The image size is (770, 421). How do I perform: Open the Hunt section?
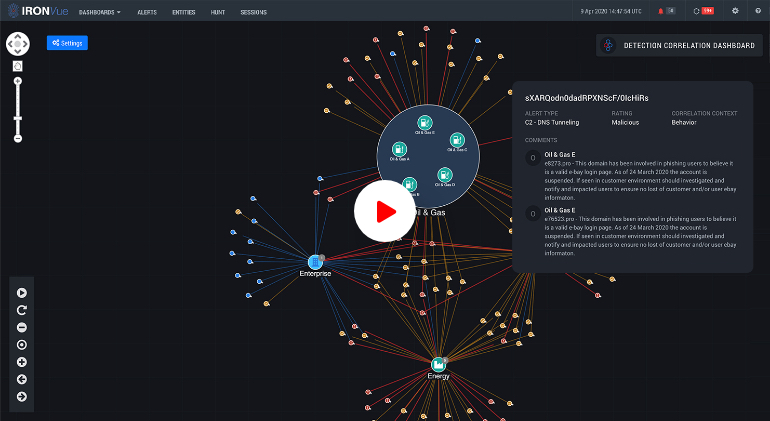pos(218,12)
